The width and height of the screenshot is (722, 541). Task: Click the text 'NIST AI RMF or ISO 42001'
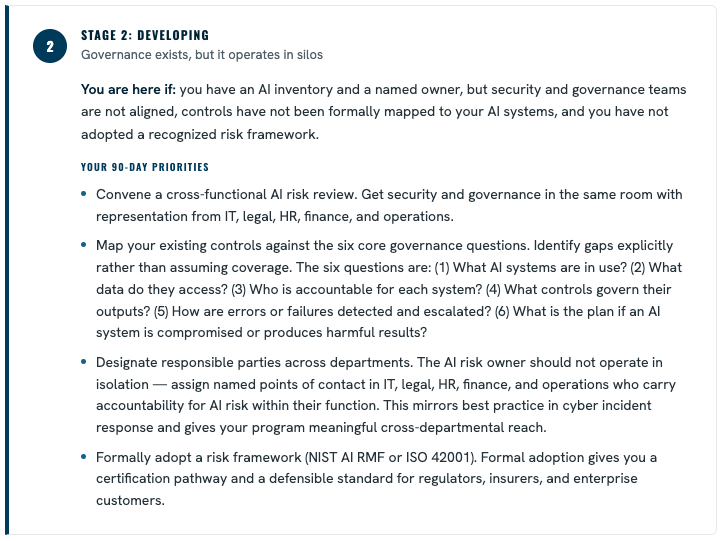point(390,458)
